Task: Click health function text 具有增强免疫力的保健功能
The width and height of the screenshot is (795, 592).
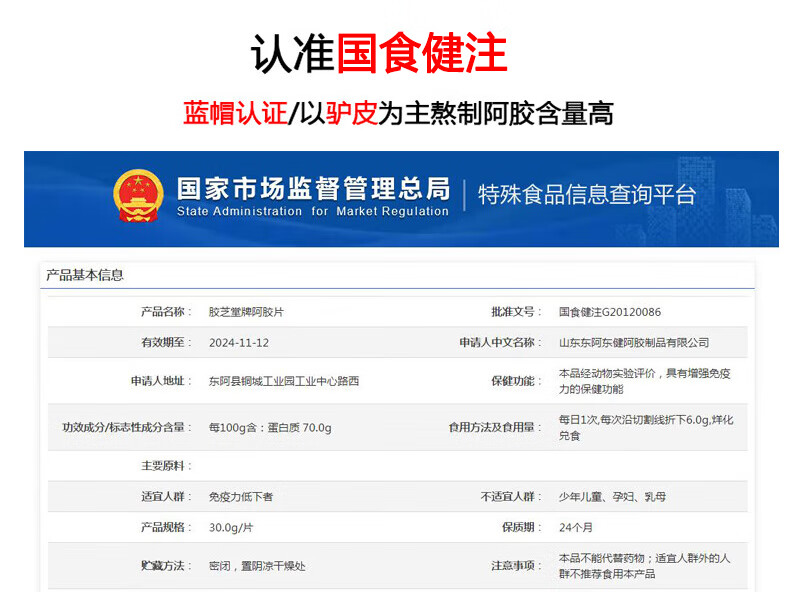Action: click(644, 381)
